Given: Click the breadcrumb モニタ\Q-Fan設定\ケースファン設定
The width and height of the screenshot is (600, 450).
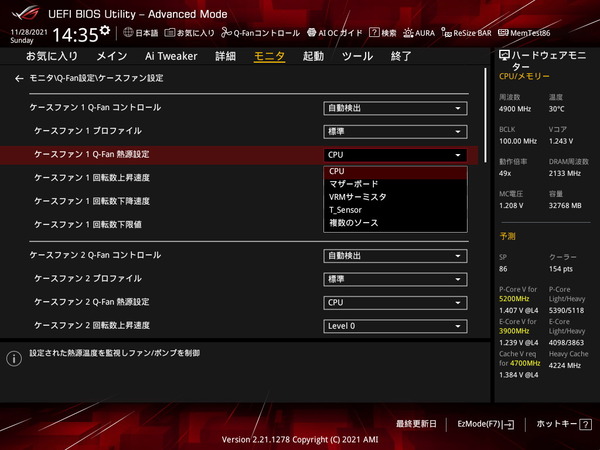Looking at the screenshot, I should tap(96, 78).
